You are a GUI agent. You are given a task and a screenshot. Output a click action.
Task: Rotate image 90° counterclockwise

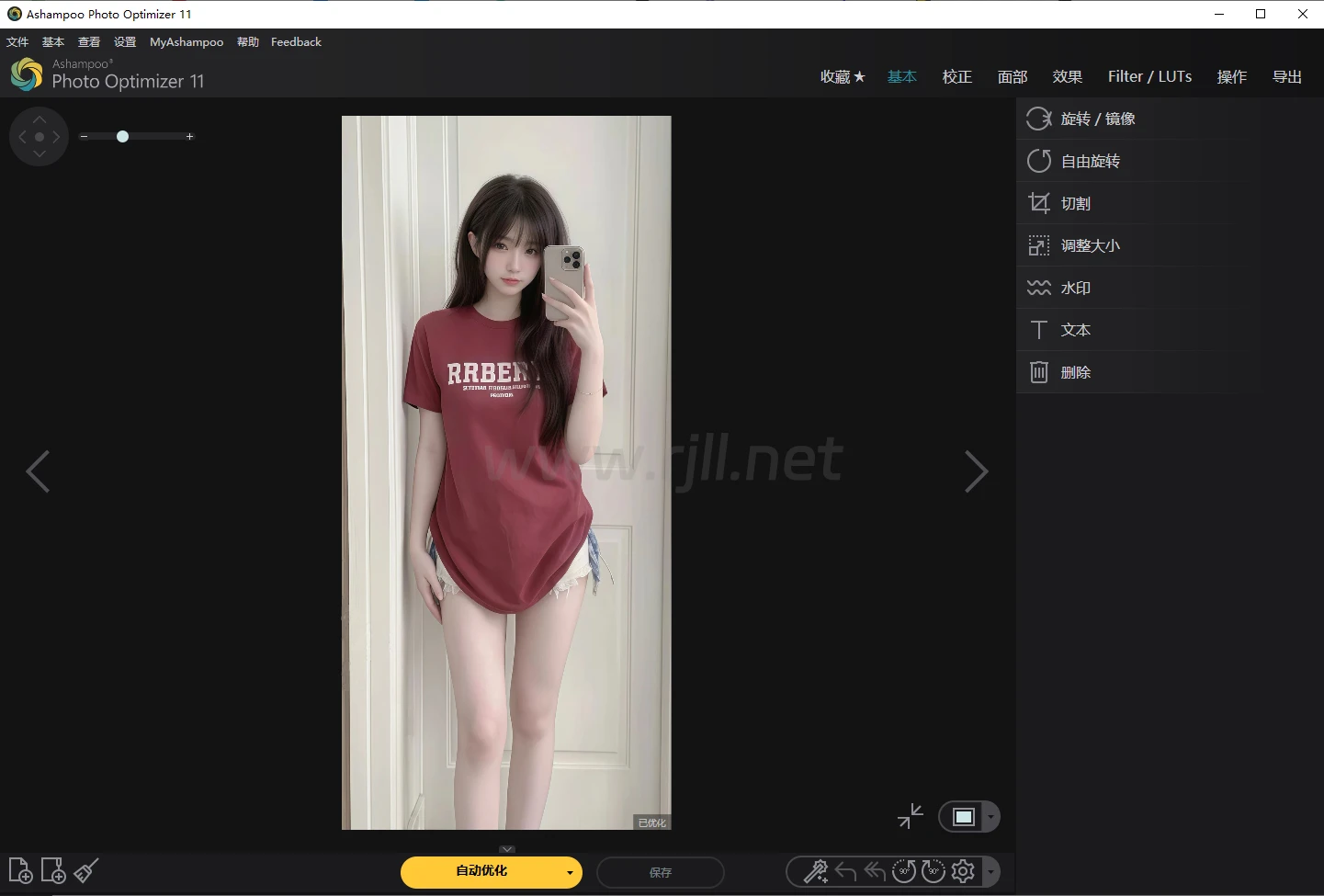coord(904,871)
